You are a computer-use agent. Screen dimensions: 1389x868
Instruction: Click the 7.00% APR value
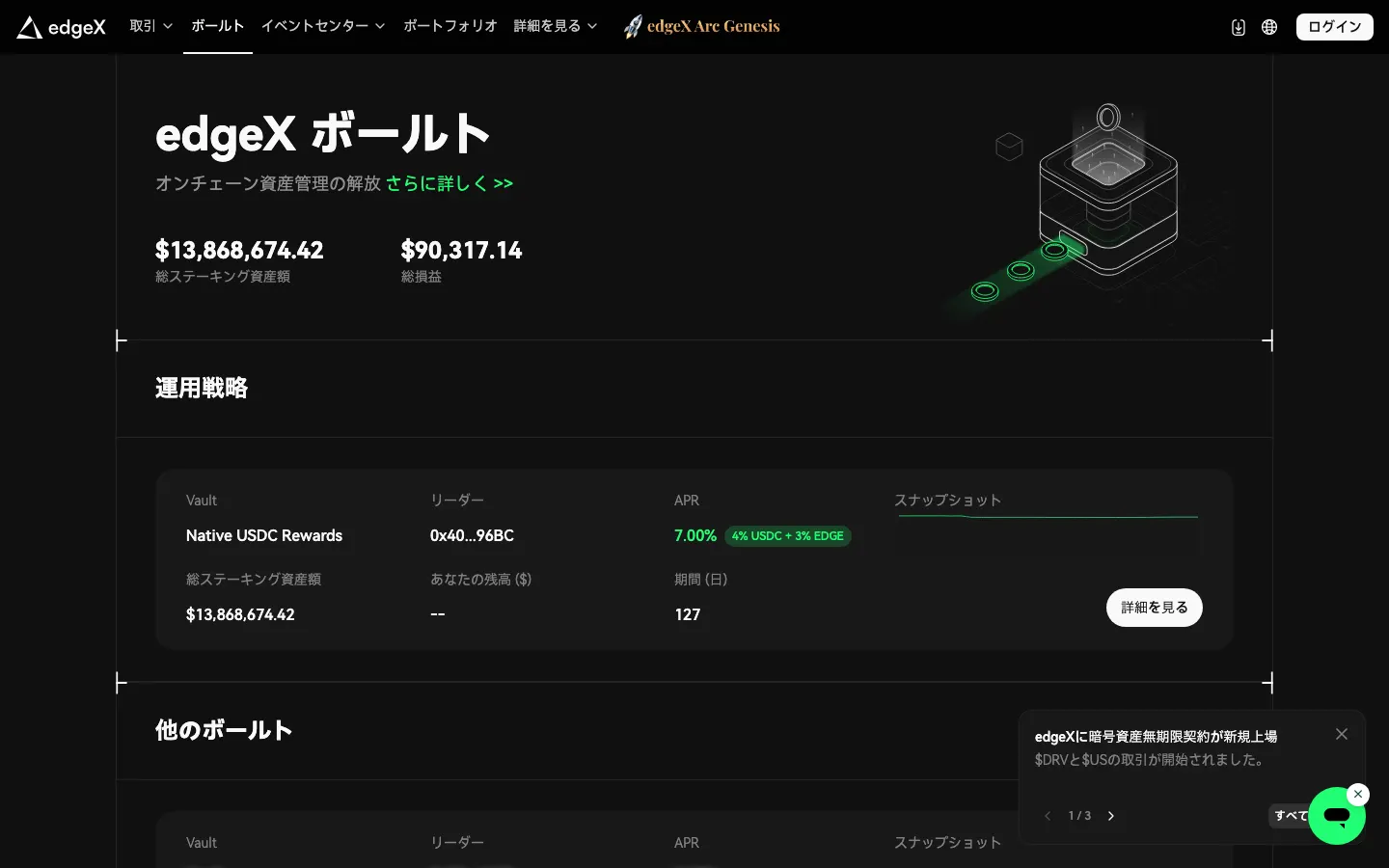[x=695, y=536]
